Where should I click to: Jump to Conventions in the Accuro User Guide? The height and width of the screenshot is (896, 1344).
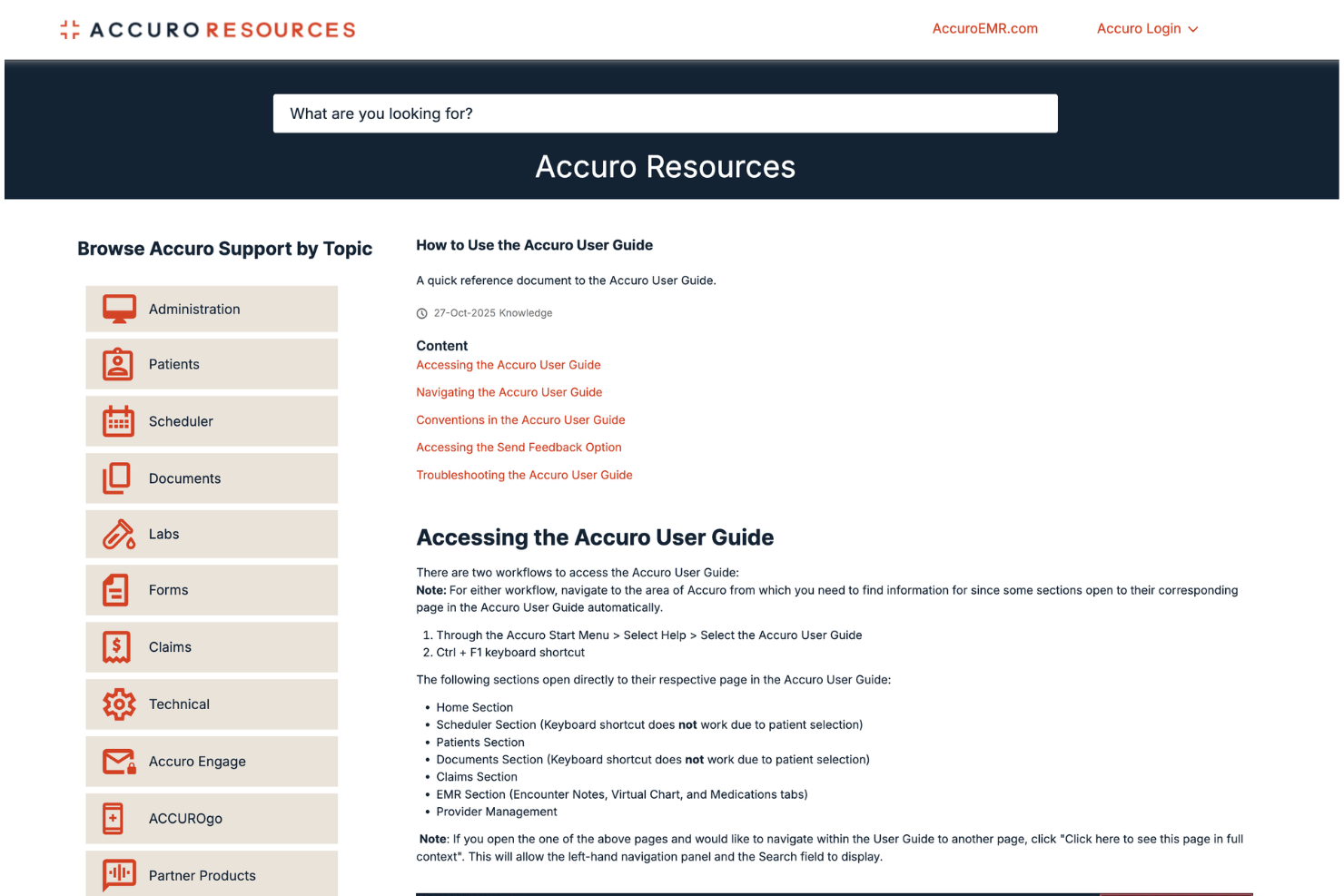tap(520, 420)
